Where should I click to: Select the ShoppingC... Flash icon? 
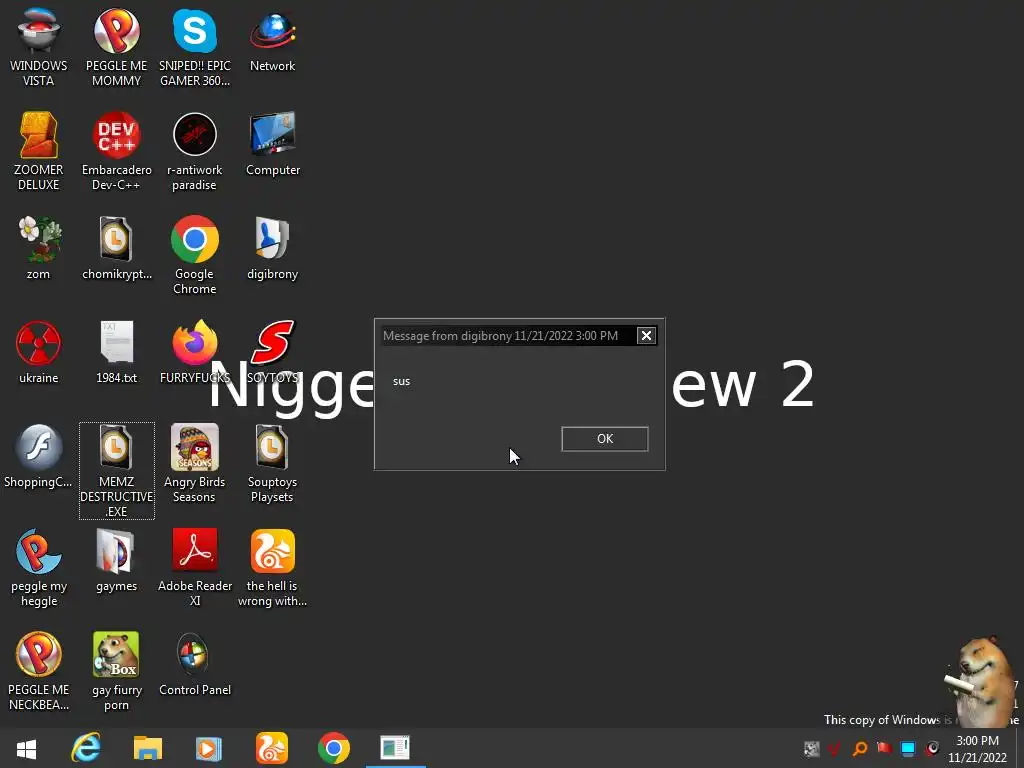tap(39, 456)
